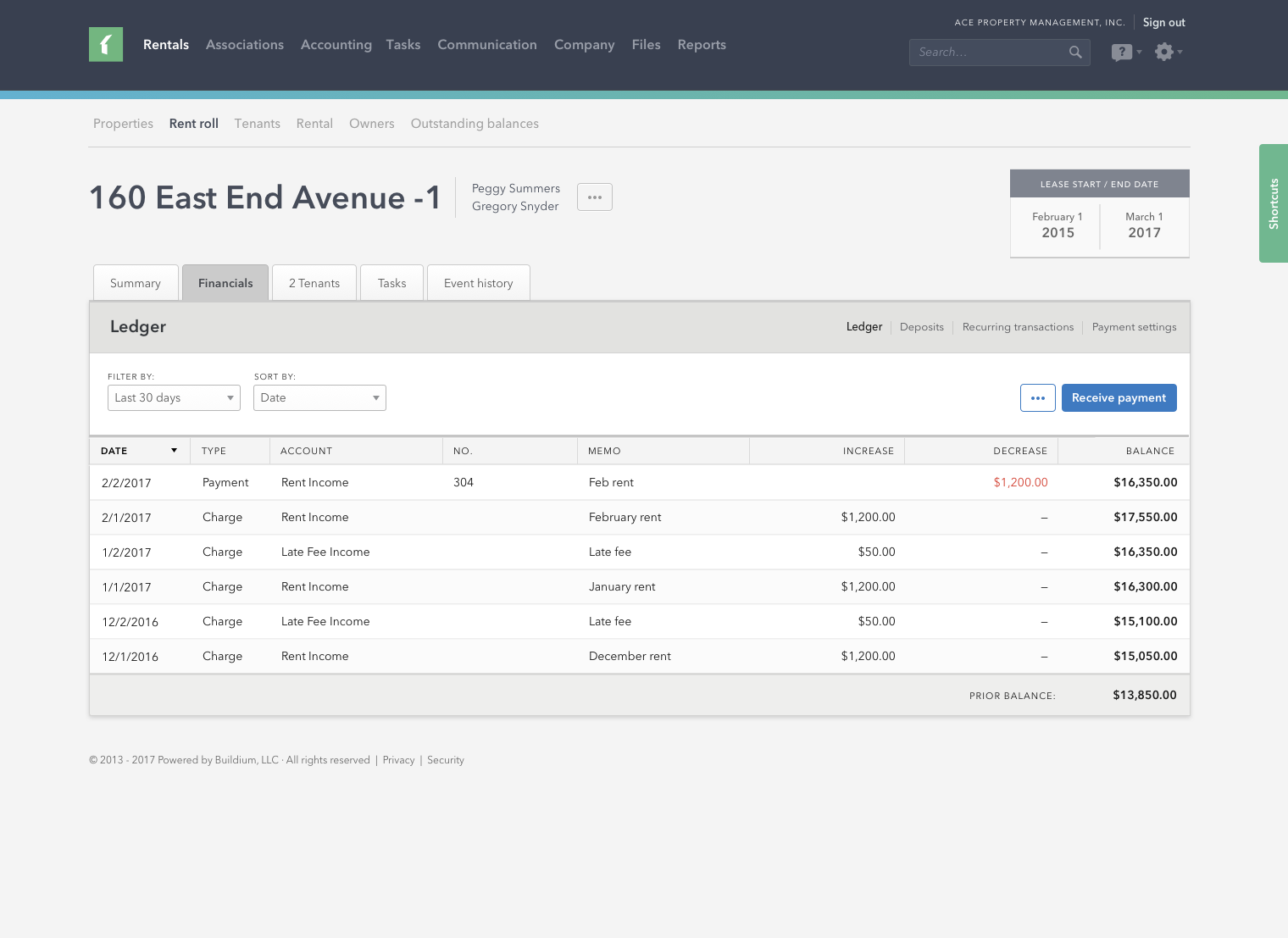The image size is (1288, 938).
Task: Open the Communication menu
Action: coord(487,45)
